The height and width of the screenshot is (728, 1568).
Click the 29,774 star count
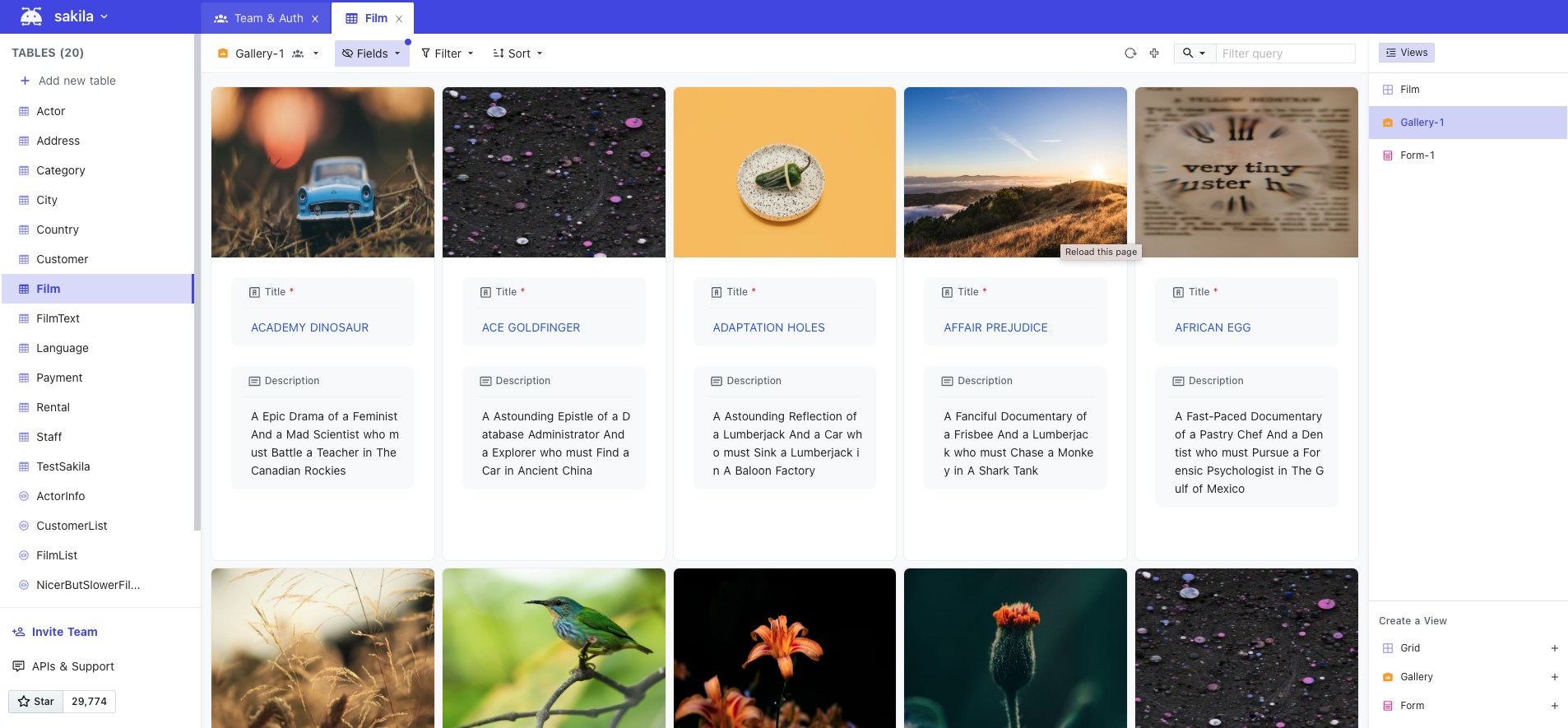pos(89,702)
